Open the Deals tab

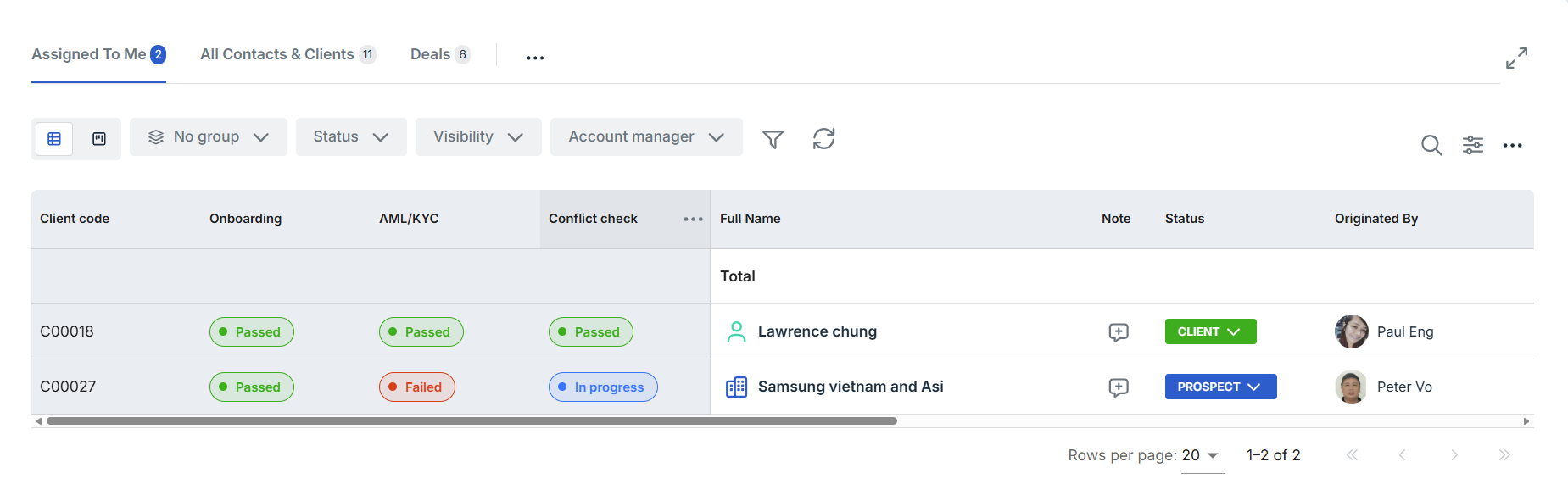[x=440, y=54]
